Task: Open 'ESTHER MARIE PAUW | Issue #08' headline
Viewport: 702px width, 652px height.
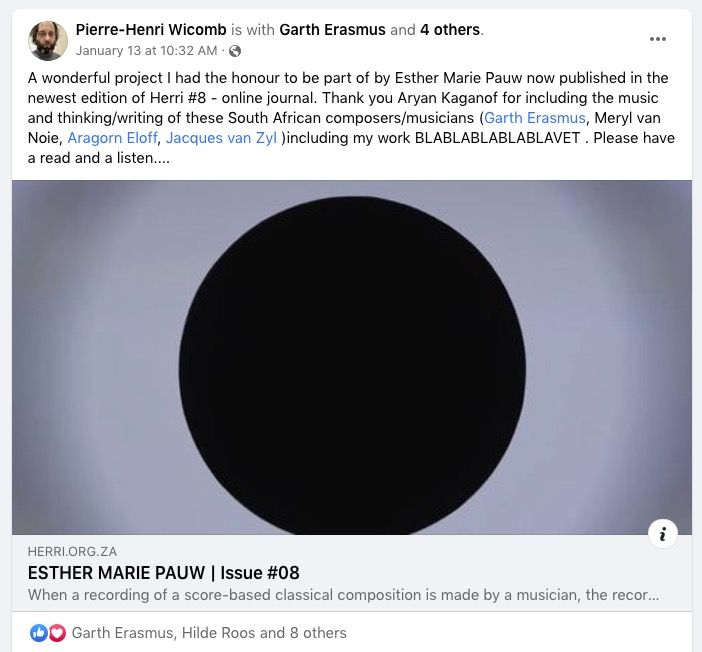Action: tap(164, 573)
